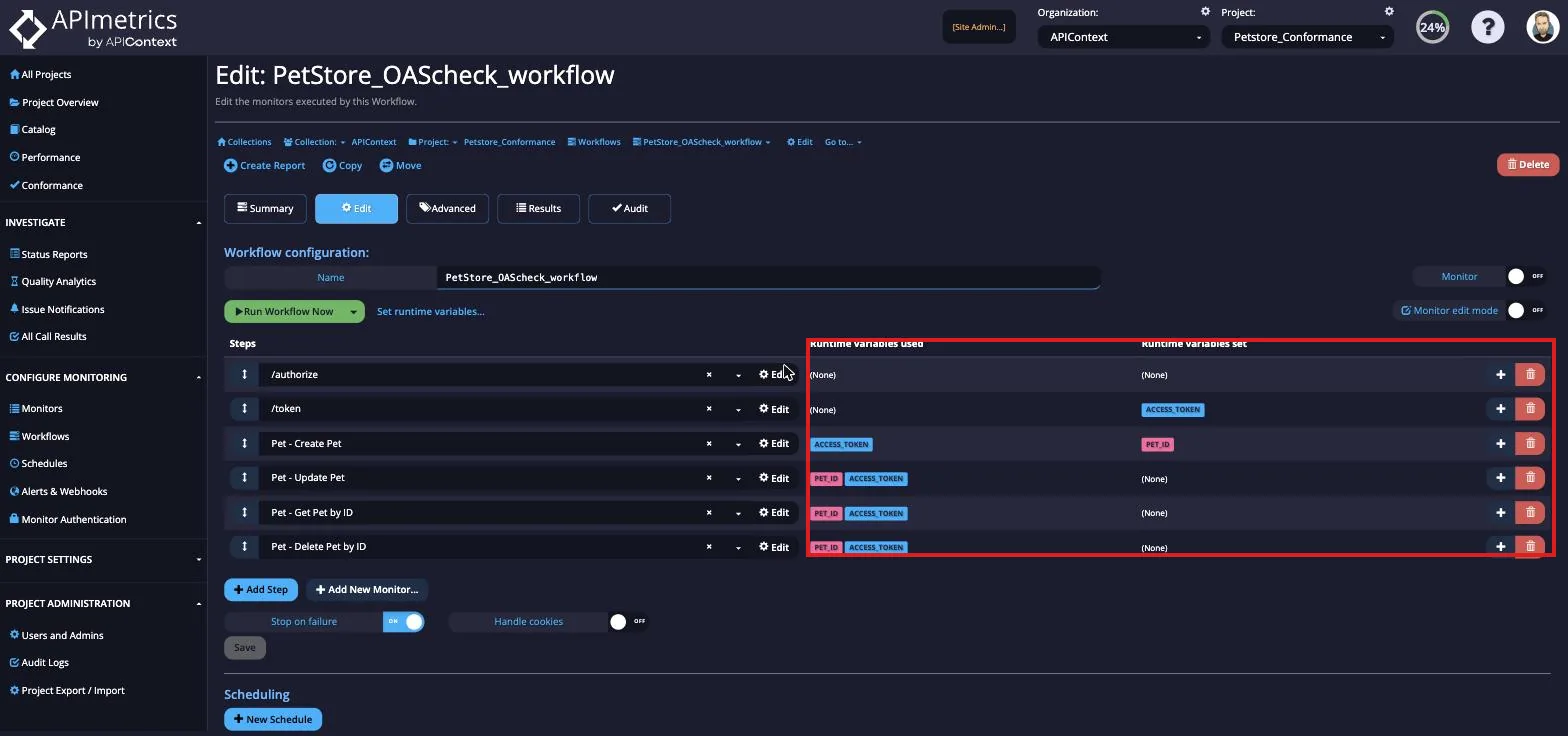Open the Project Petstore_Conformance dropdown
1568x736 pixels.
[x=1307, y=37]
